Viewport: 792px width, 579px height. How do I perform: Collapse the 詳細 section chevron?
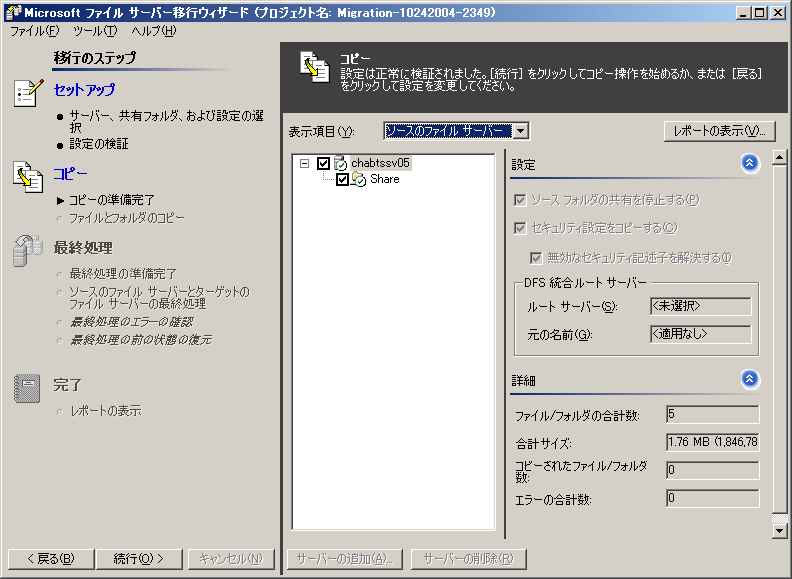coord(750,379)
